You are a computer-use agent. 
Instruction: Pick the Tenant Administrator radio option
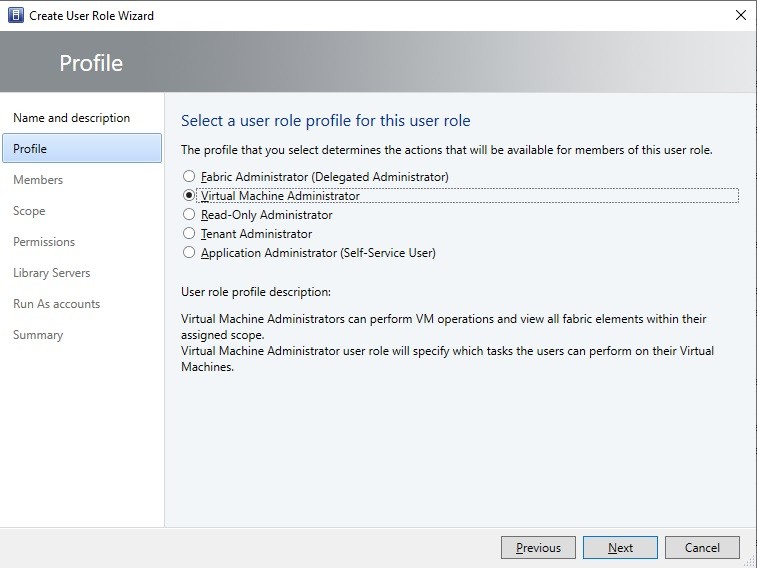tap(189, 234)
